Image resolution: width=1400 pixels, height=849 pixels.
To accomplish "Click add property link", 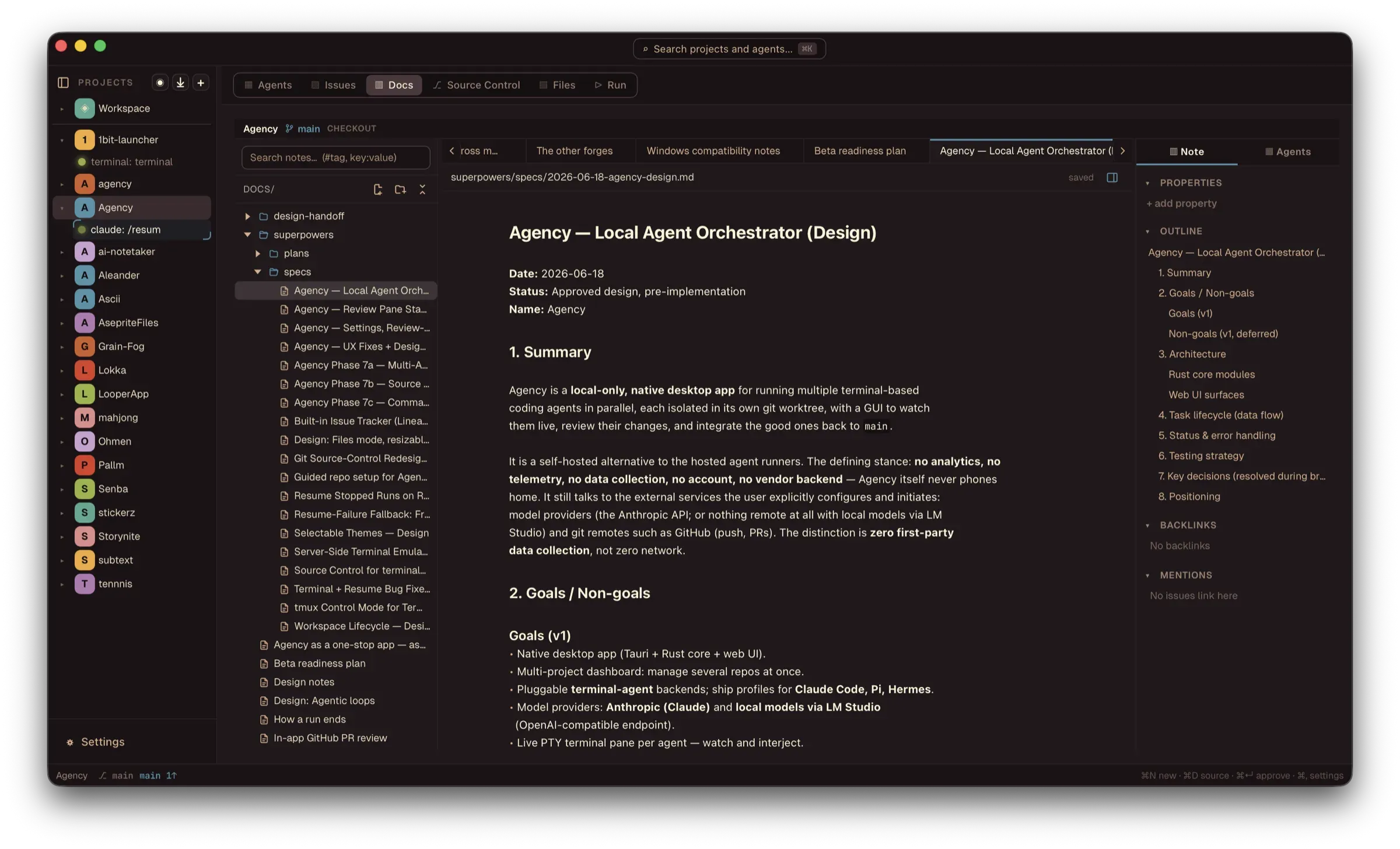I will click(1181, 203).
